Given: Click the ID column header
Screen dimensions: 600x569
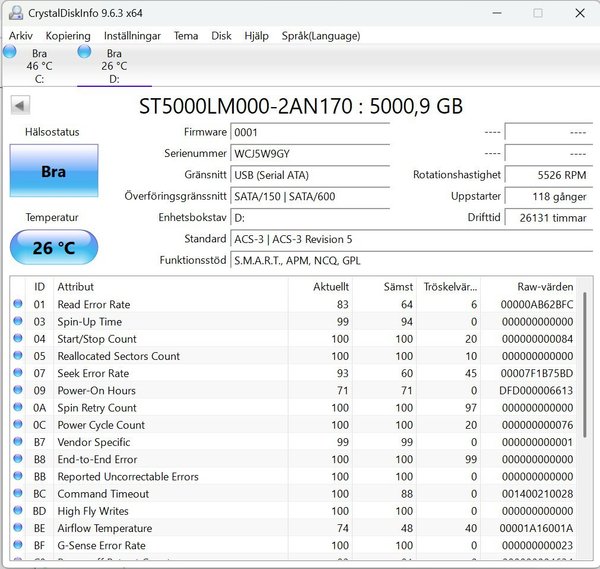Looking at the screenshot, I should 39,287.
